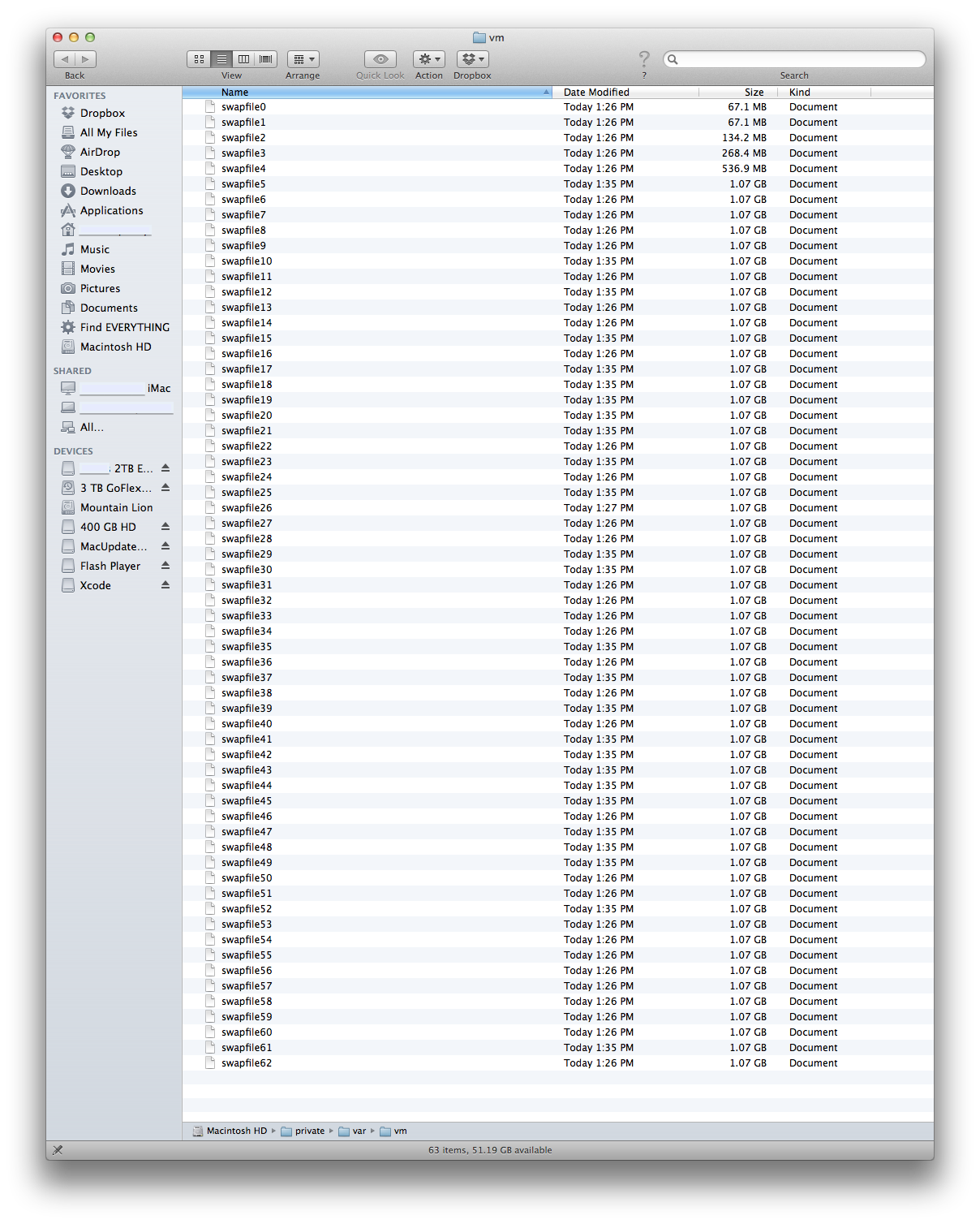Open Quick Look from the toolbar

click(380, 58)
